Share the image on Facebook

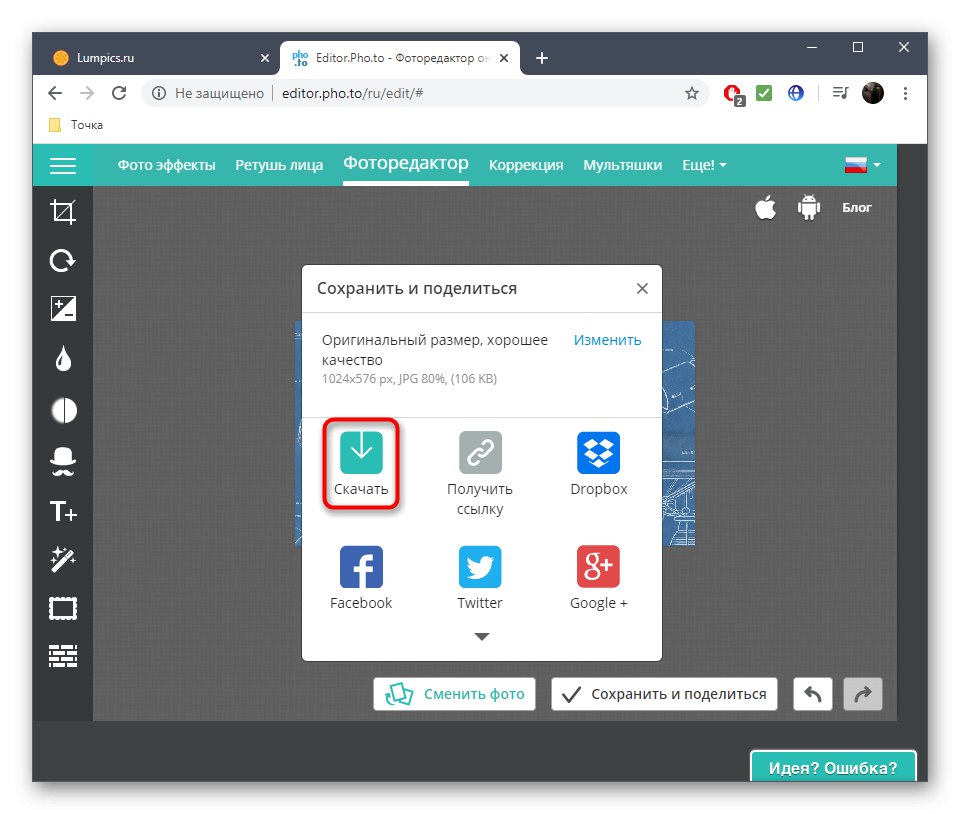click(361, 566)
